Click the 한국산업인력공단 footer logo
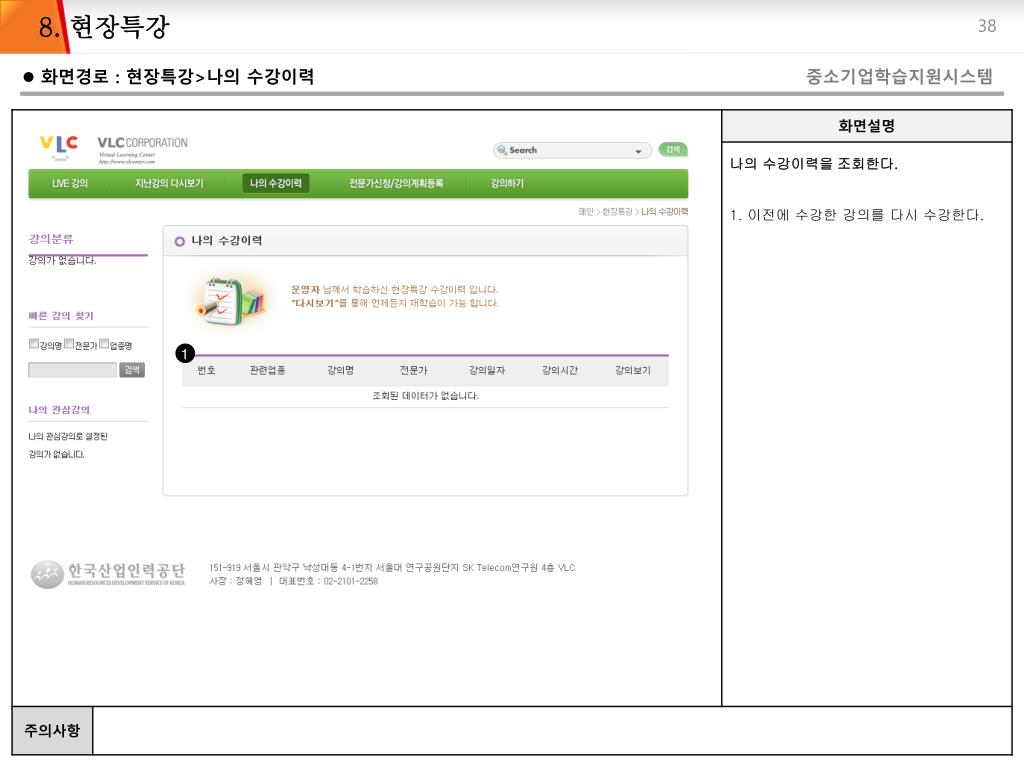This screenshot has height=768, width=1024. [108, 574]
